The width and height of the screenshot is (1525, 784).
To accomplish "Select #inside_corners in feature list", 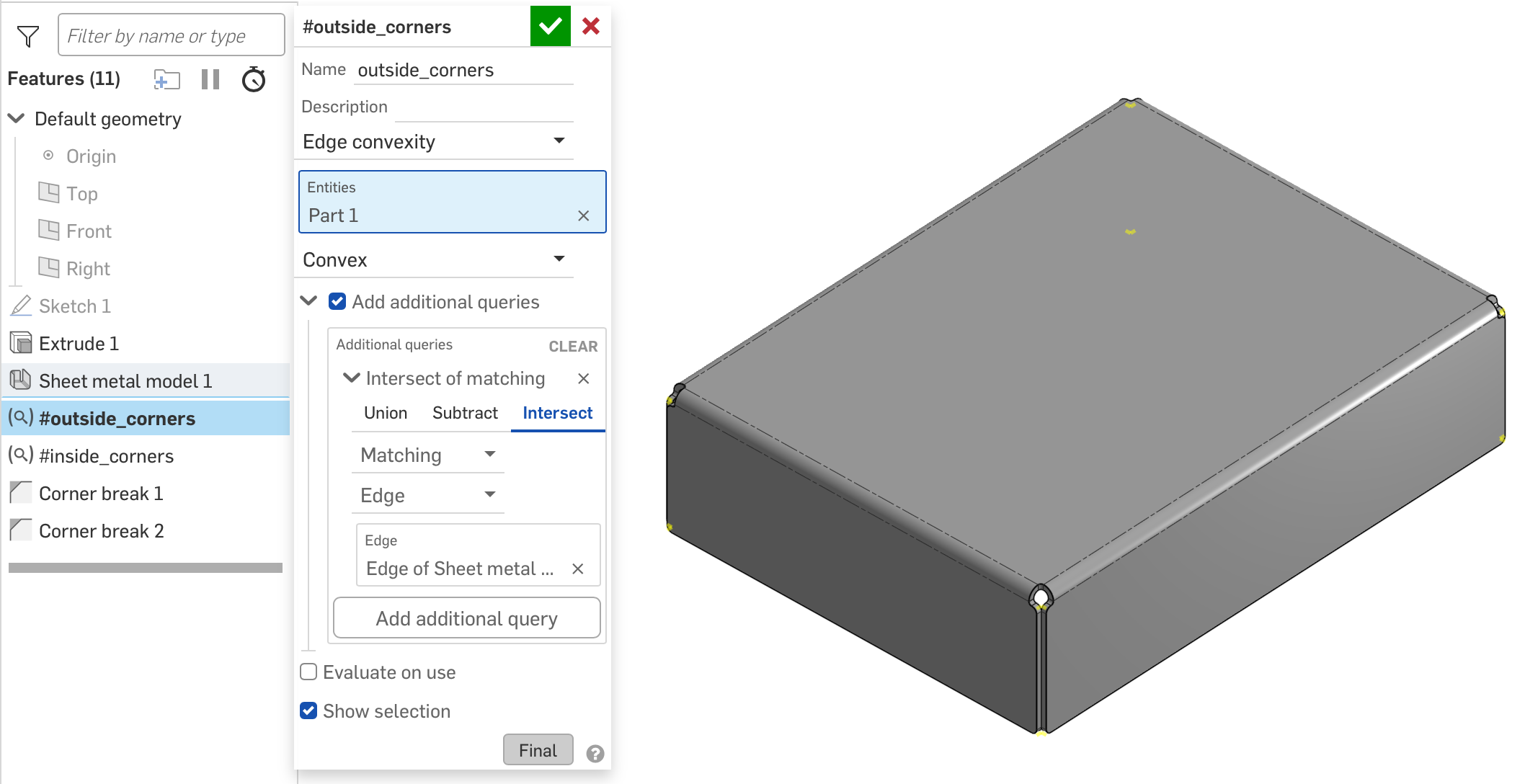I will (107, 456).
